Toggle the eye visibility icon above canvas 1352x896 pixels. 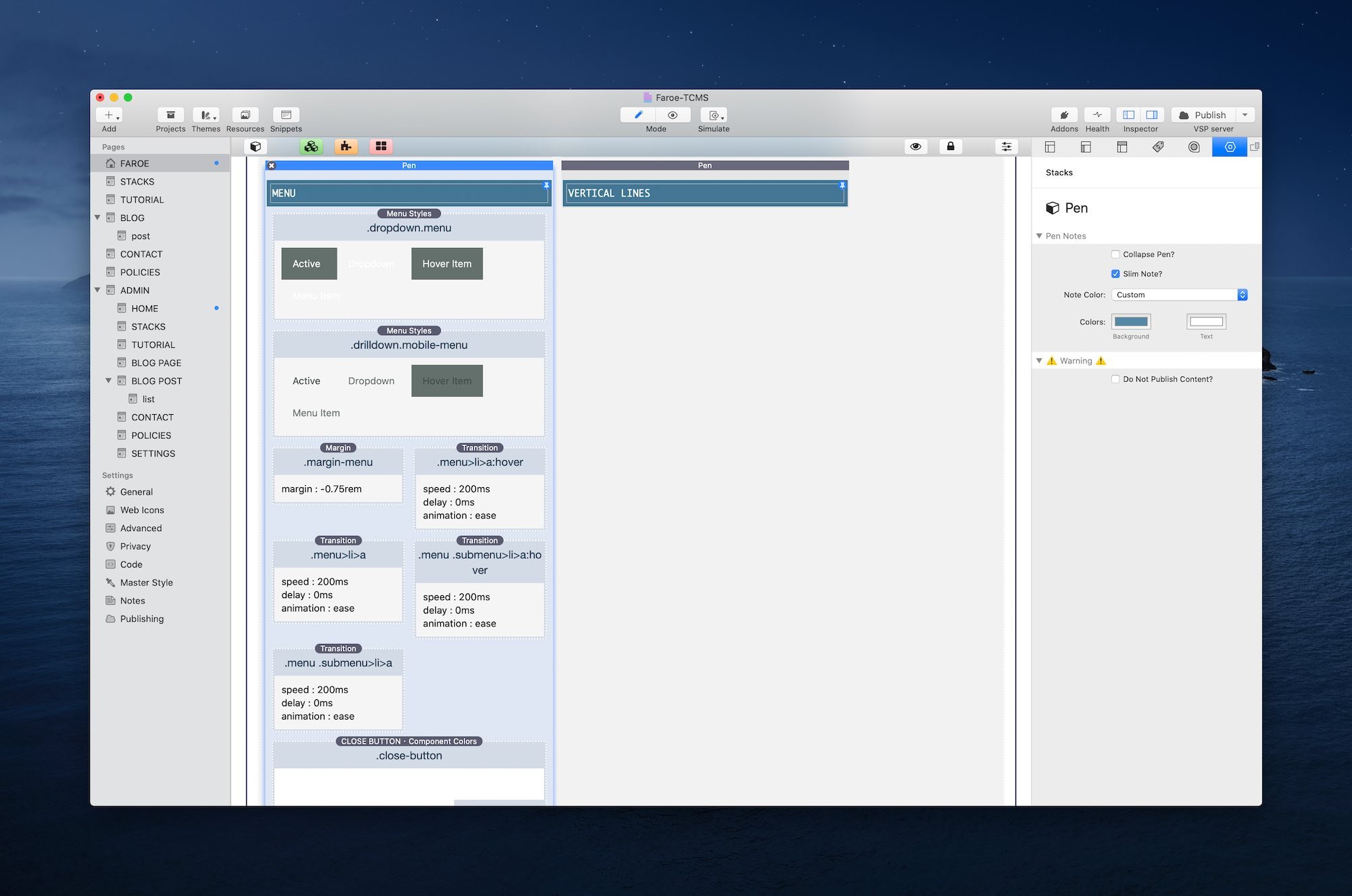click(x=915, y=147)
